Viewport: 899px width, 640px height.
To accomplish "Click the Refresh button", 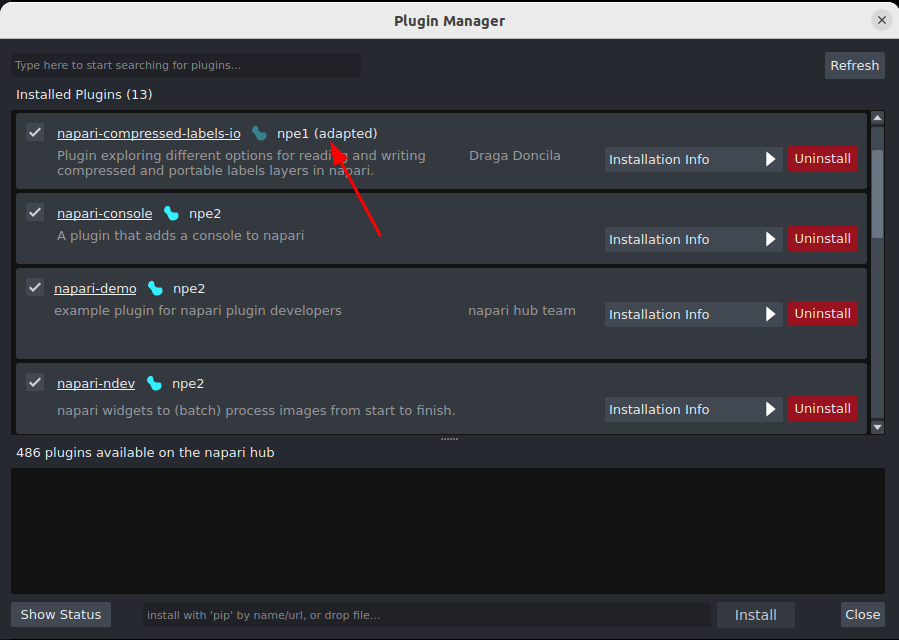I will (x=854, y=64).
